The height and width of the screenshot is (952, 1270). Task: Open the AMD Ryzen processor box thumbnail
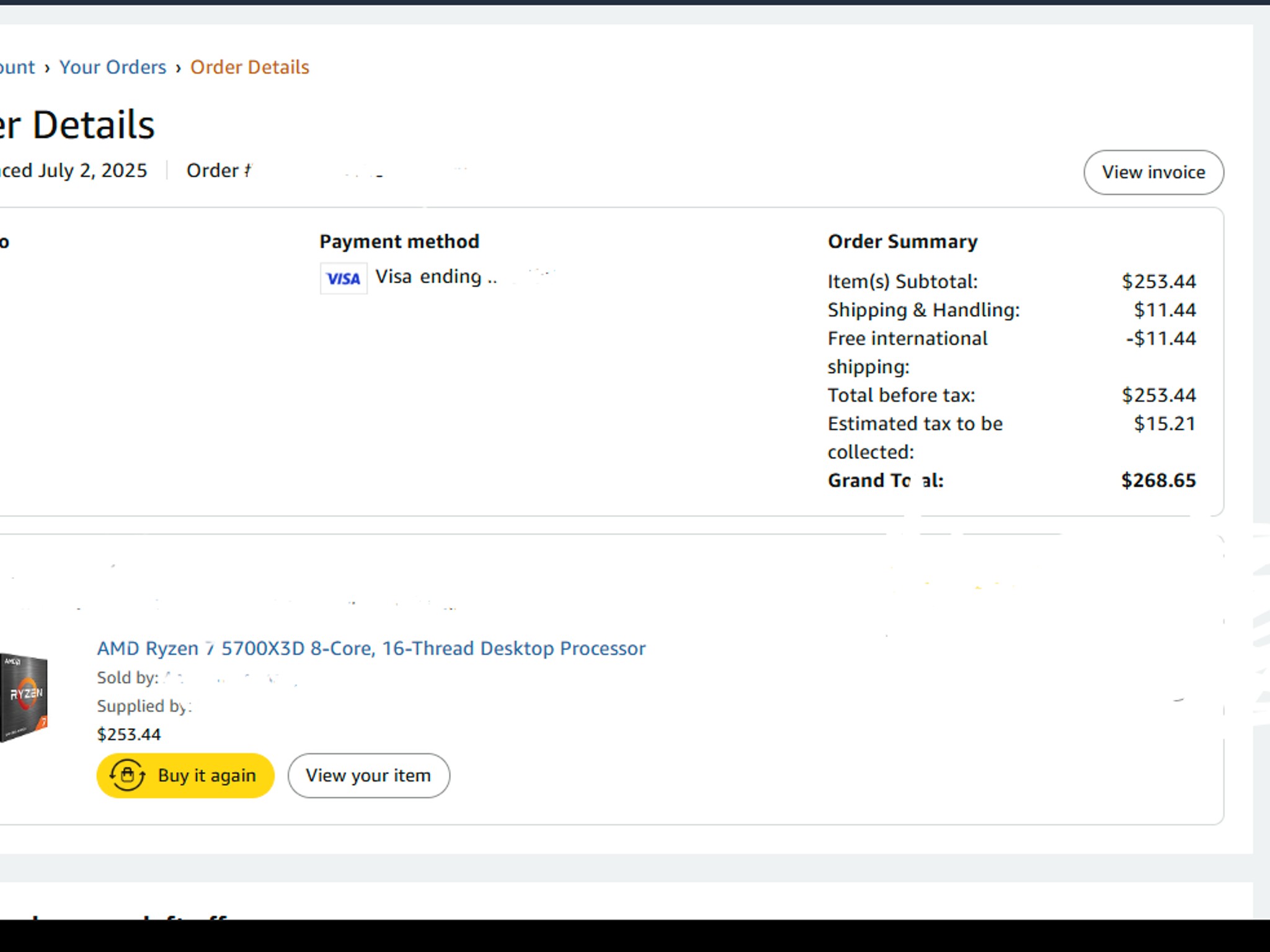tap(24, 697)
